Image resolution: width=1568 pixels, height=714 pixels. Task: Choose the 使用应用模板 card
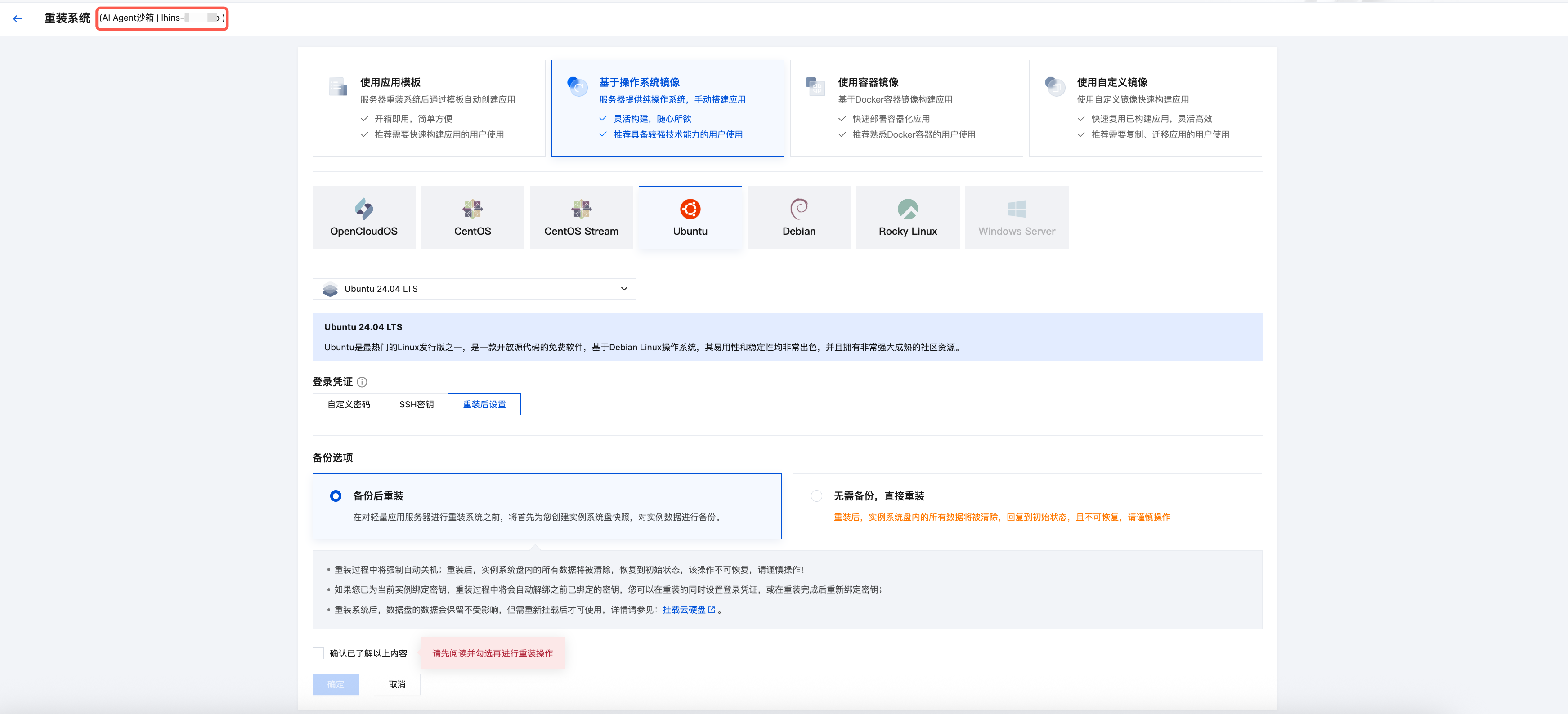[429, 108]
